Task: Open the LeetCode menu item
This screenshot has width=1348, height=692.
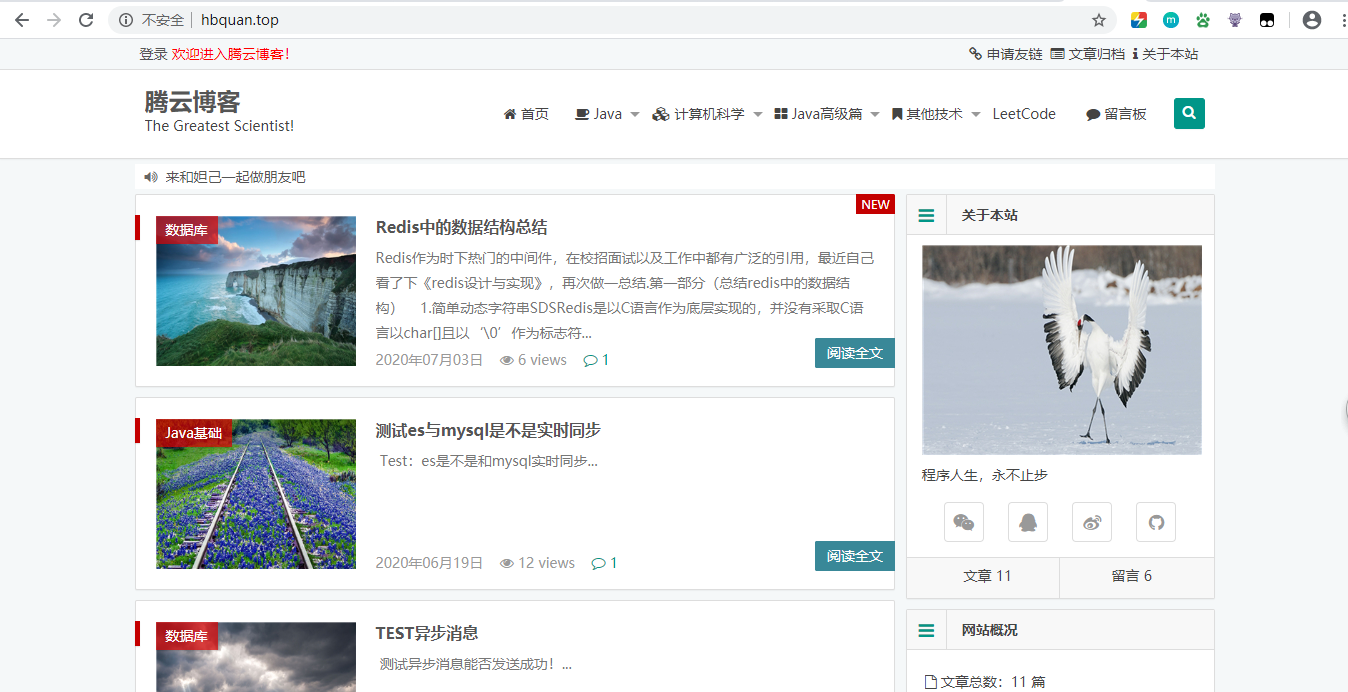Action: (1024, 114)
